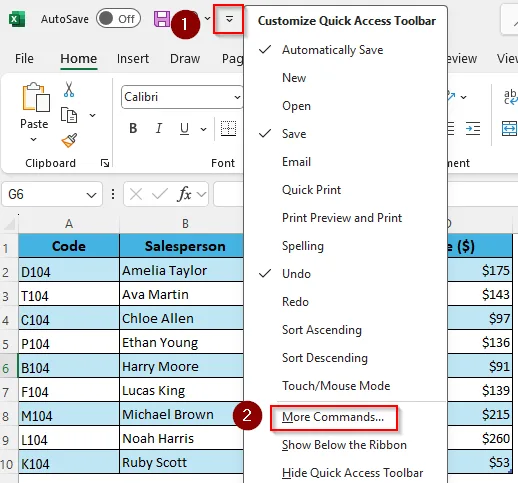Viewport: 518px width, 483px height.
Task: Enable Redo in Customize menu
Action: click(x=345, y=302)
